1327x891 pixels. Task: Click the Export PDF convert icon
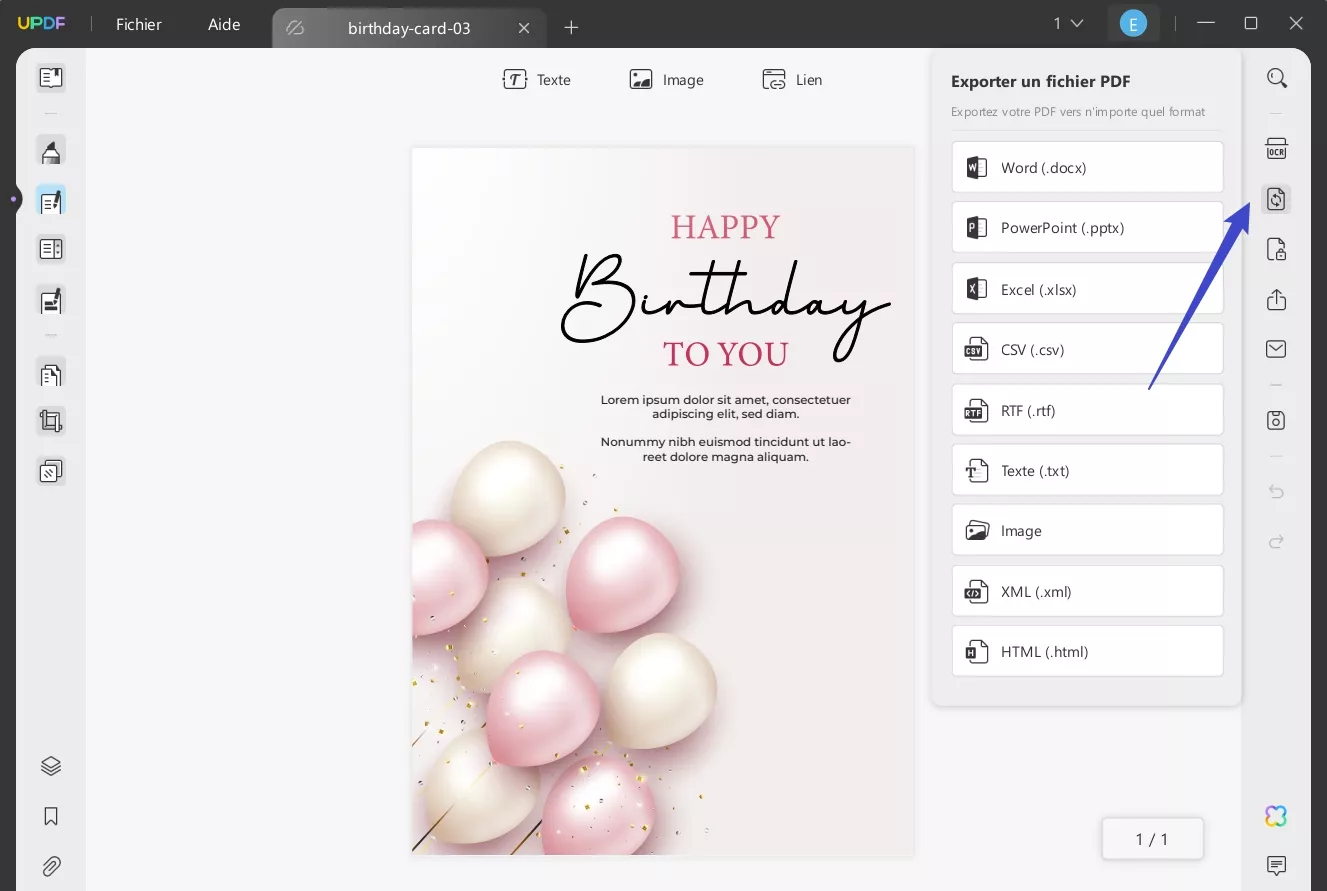click(x=1276, y=199)
